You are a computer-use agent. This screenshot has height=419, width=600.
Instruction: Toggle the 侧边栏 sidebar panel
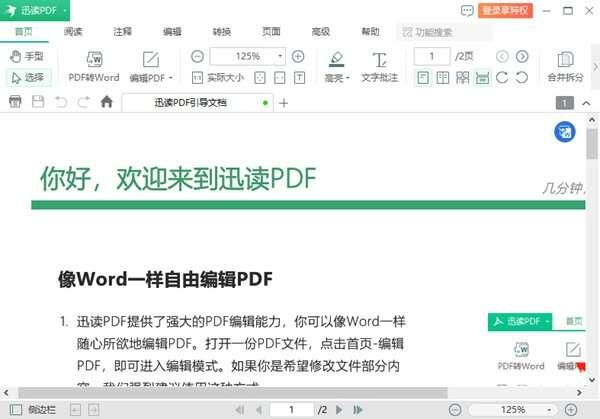coord(35,410)
